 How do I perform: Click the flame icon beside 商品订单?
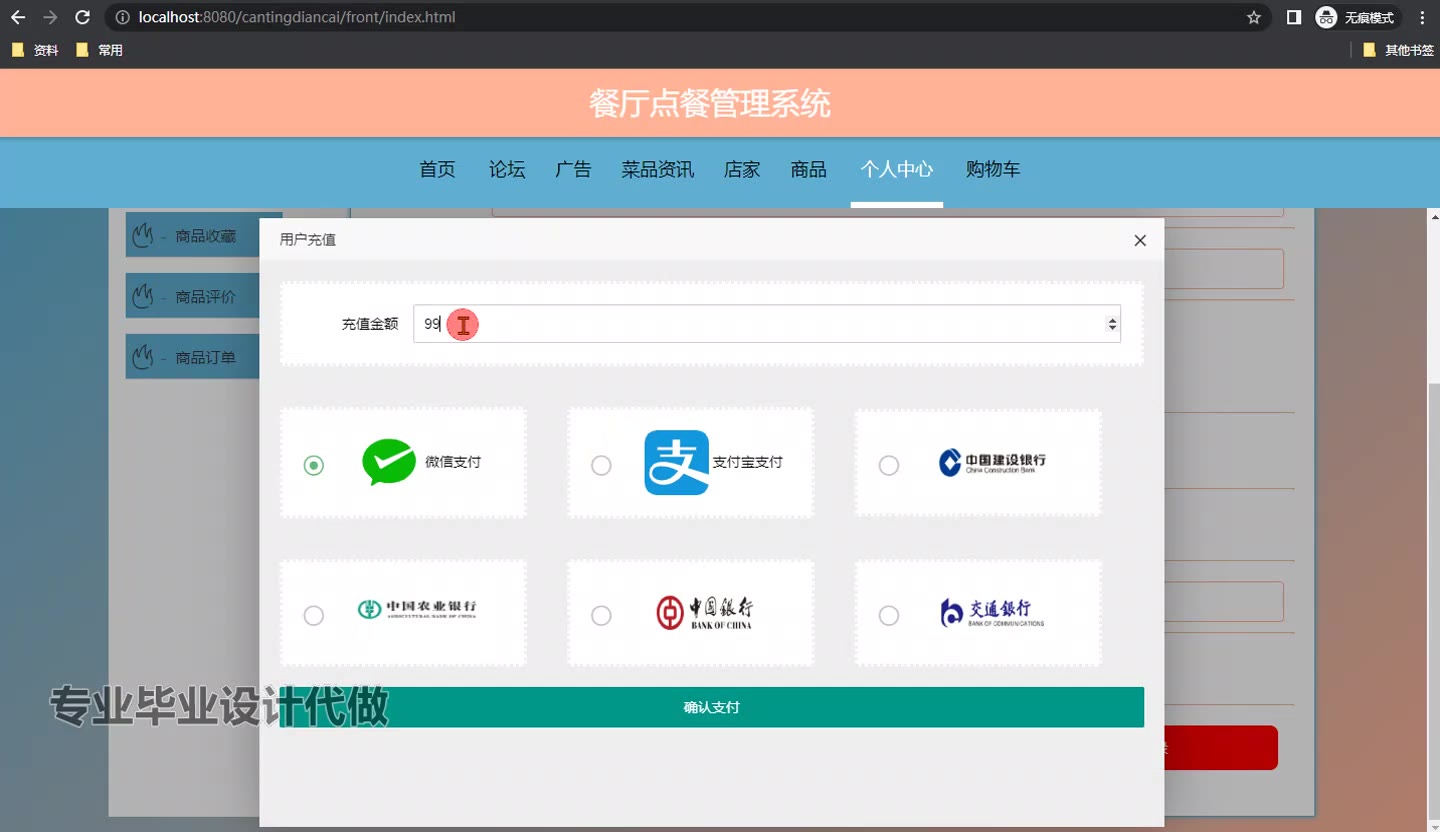pyautogui.click(x=143, y=356)
